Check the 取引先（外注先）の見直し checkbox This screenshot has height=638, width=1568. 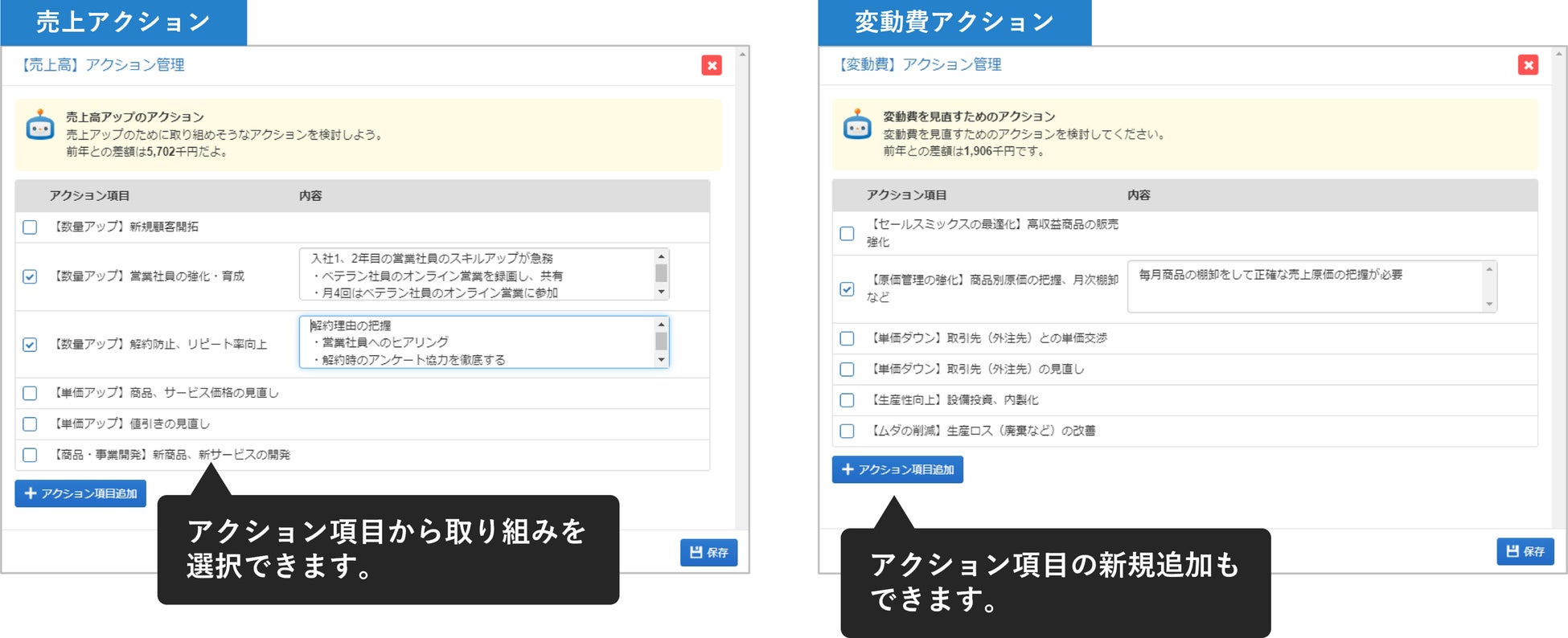[x=847, y=370]
